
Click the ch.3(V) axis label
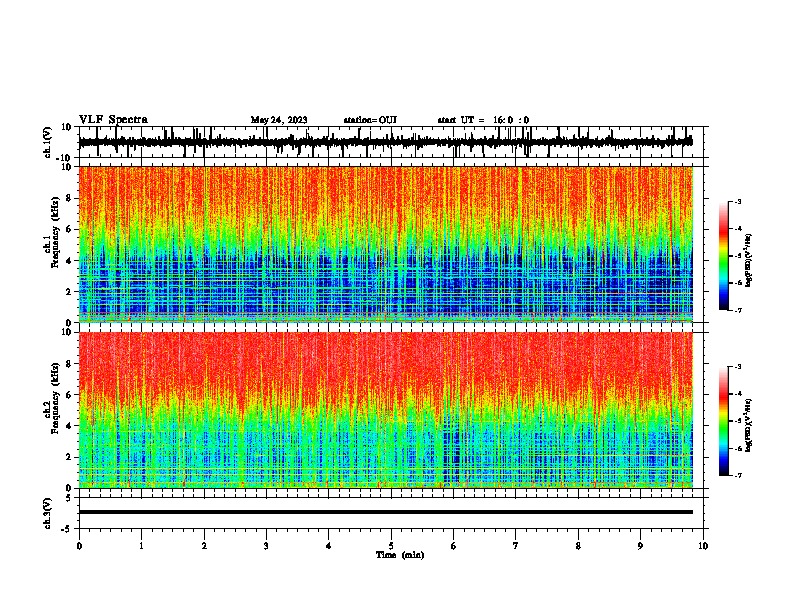coord(47,513)
